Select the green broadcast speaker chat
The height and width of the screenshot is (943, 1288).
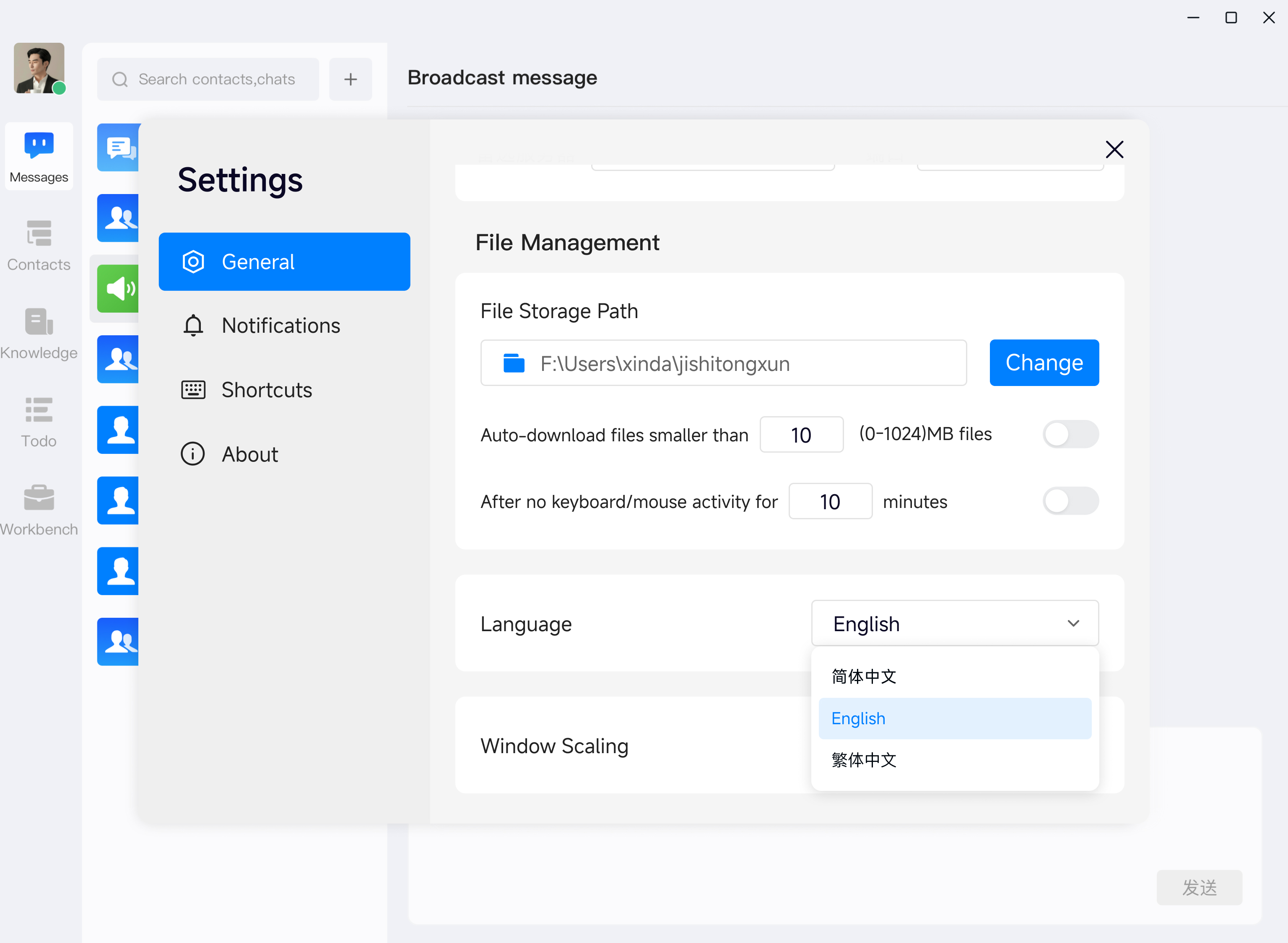tap(118, 288)
